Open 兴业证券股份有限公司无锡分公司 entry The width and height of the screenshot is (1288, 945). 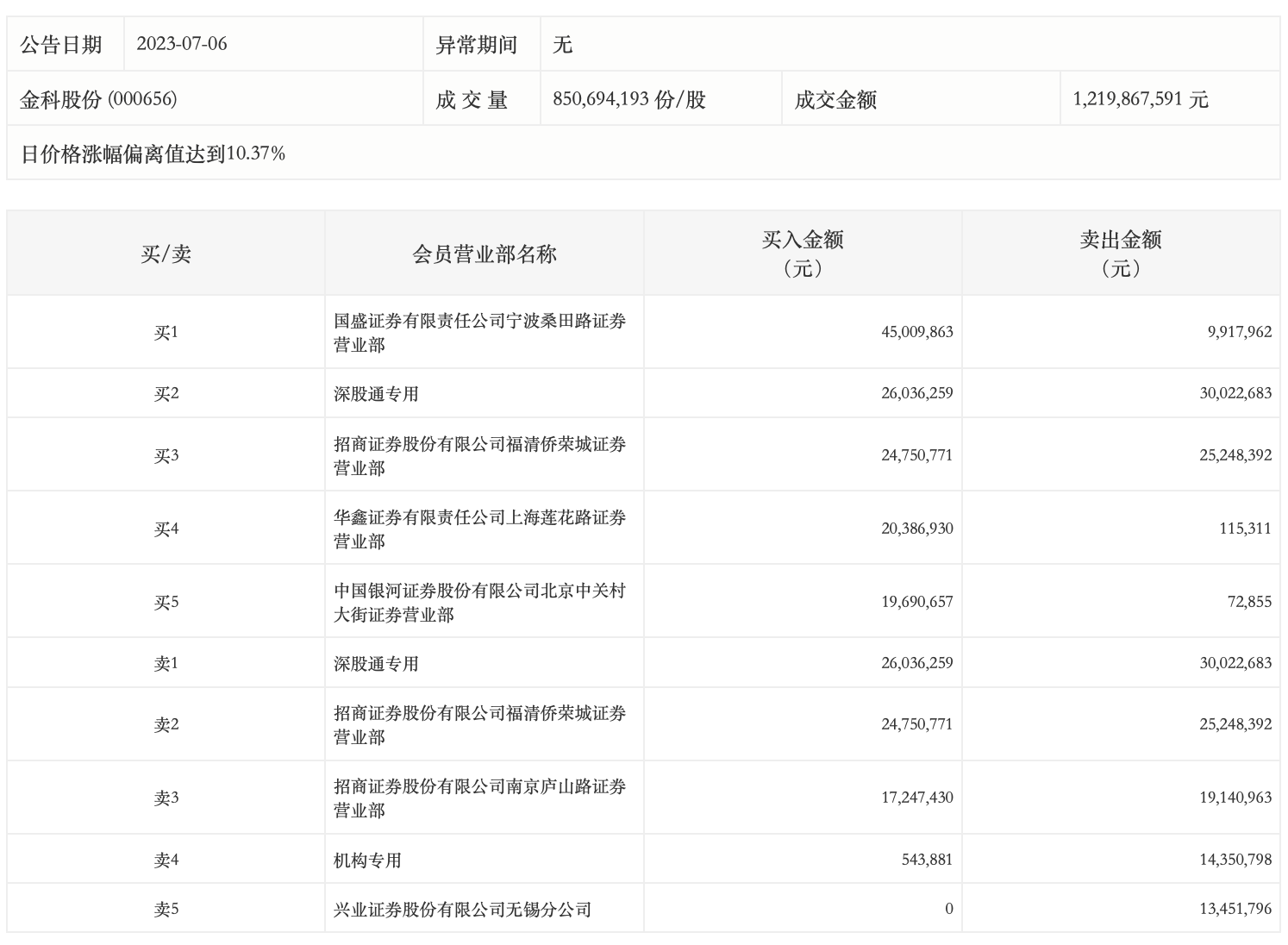pyautogui.click(x=462, y=910)
